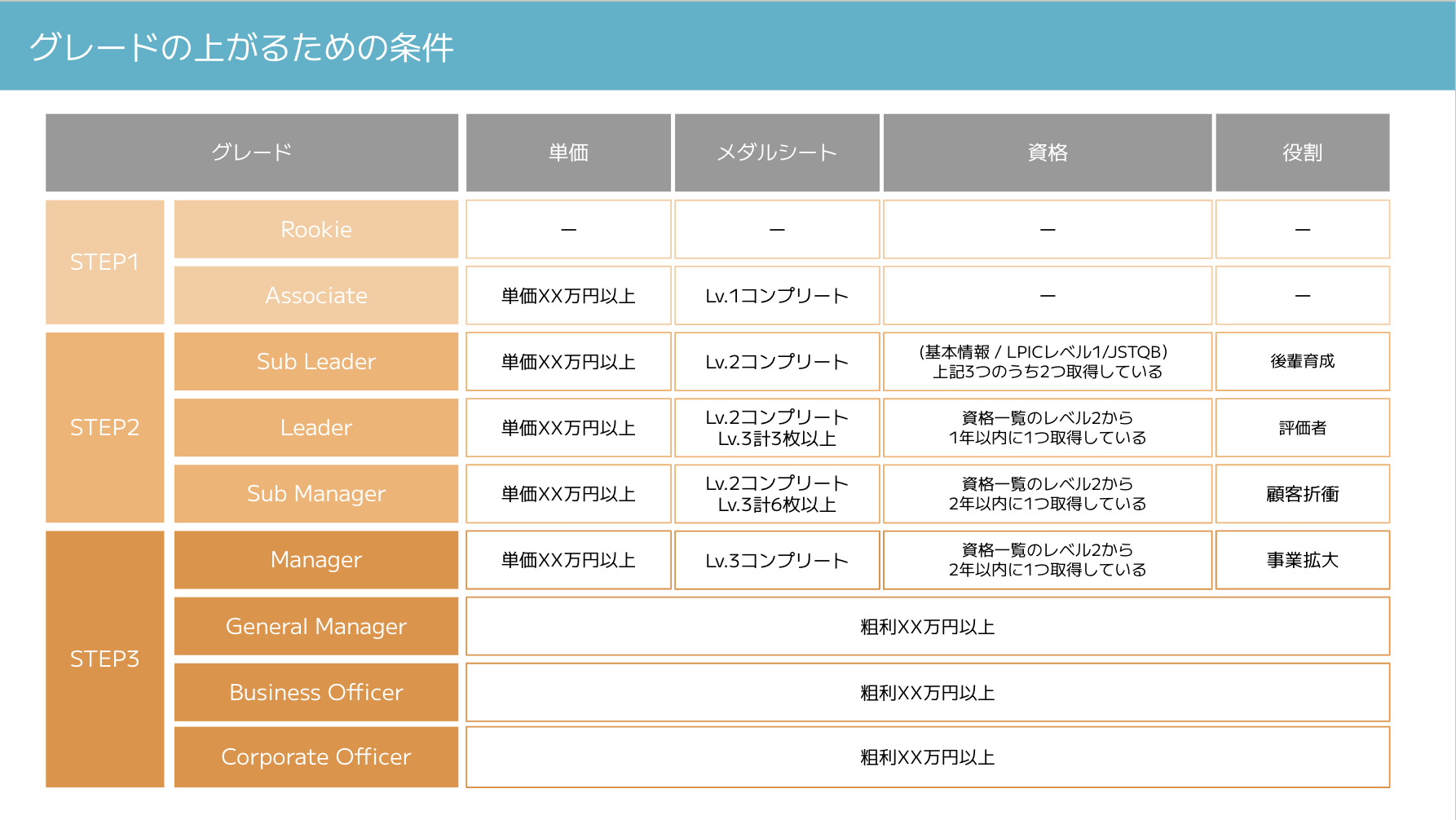1456x820 pixels.
Task: Select the Sub Leader grade cell
Action: click(316, 361)
